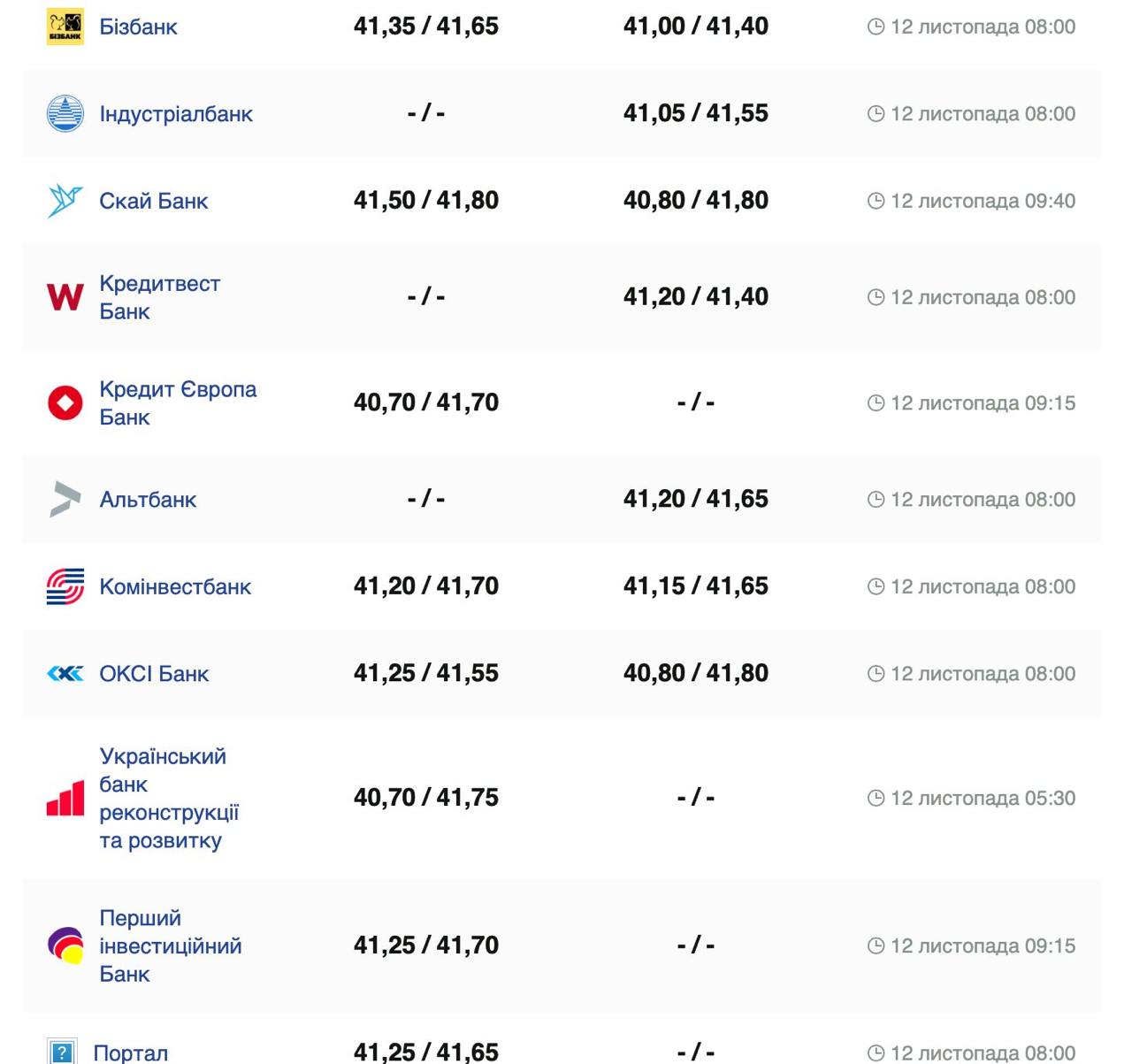
Task: Click the Альтбанк gray arrow logo
Action: 65,499
